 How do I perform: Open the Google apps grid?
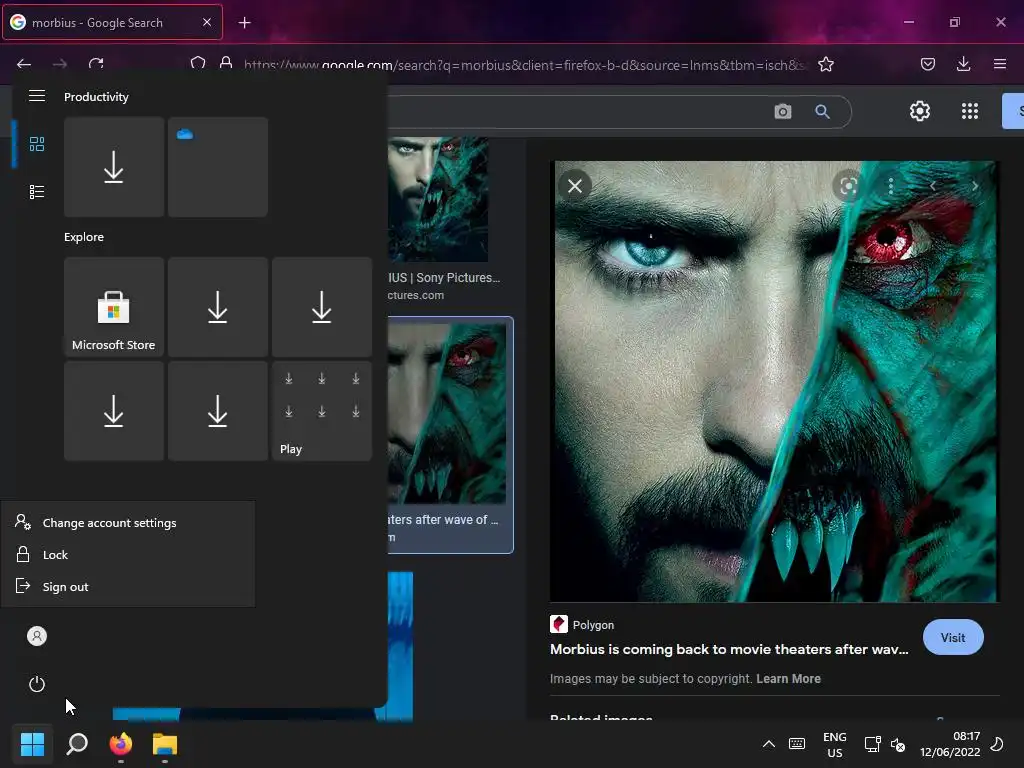970,111
